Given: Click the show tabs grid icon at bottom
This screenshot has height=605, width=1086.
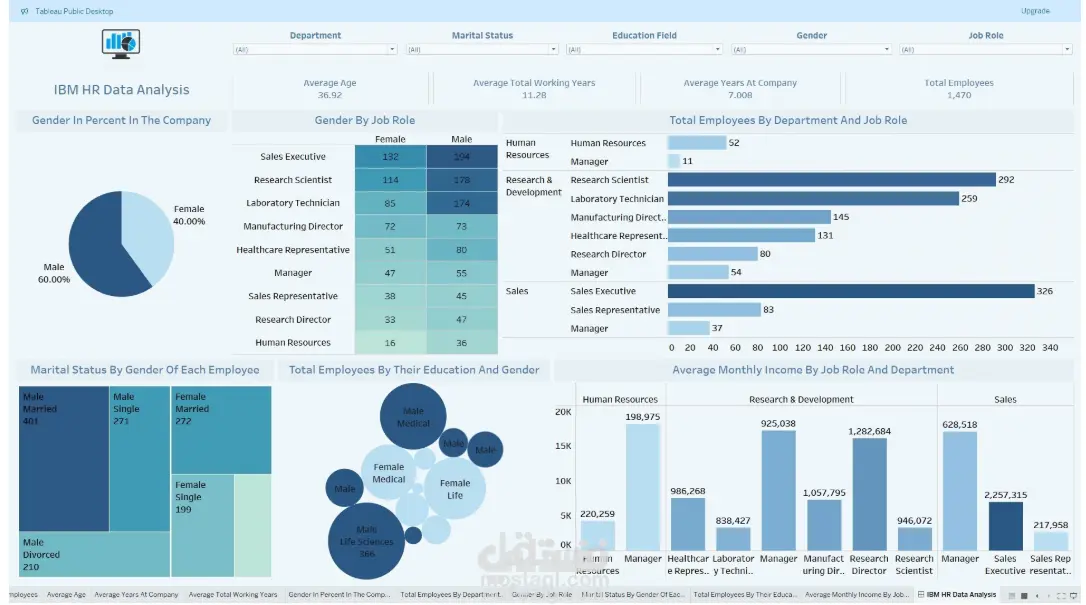Looking at the screenshot, I should click(x=1024, y=595).
